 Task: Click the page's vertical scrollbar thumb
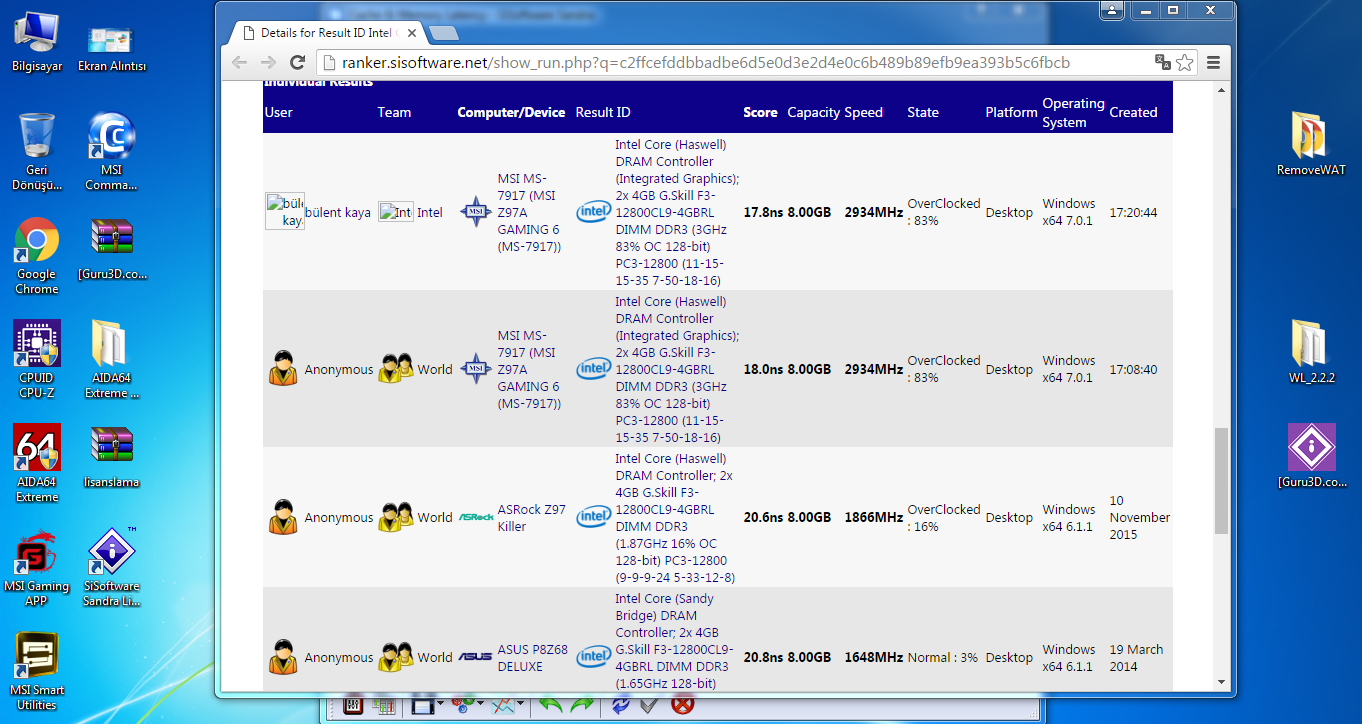coord(1221,480)
